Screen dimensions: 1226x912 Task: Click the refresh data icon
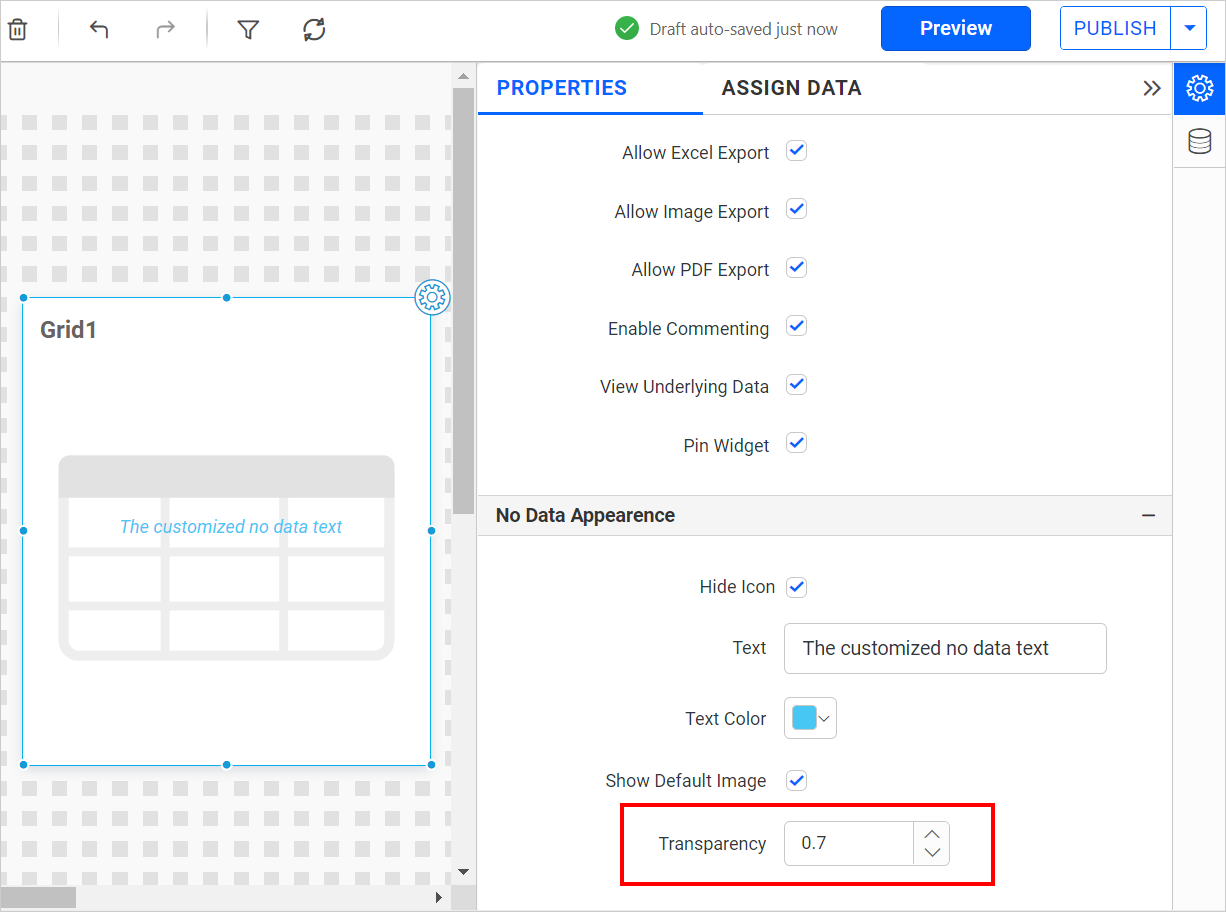pos(314,29)
